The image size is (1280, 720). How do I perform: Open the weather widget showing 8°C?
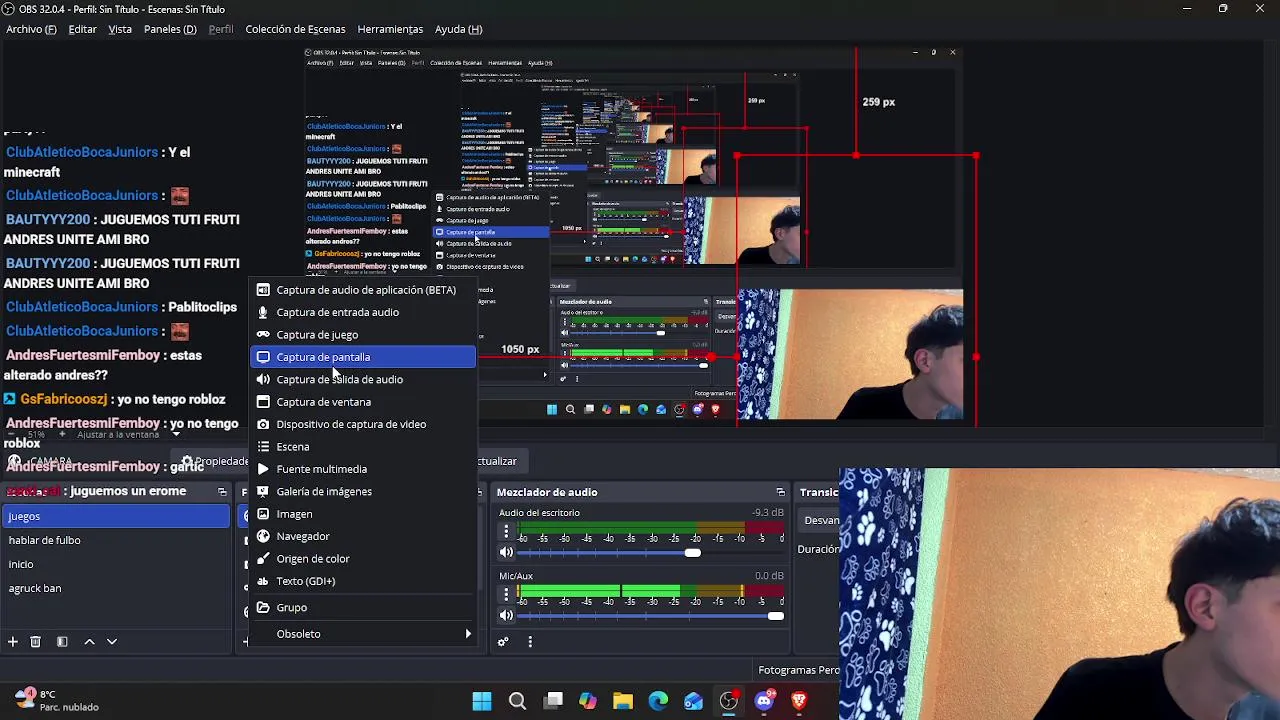click(x=56, y=700)
